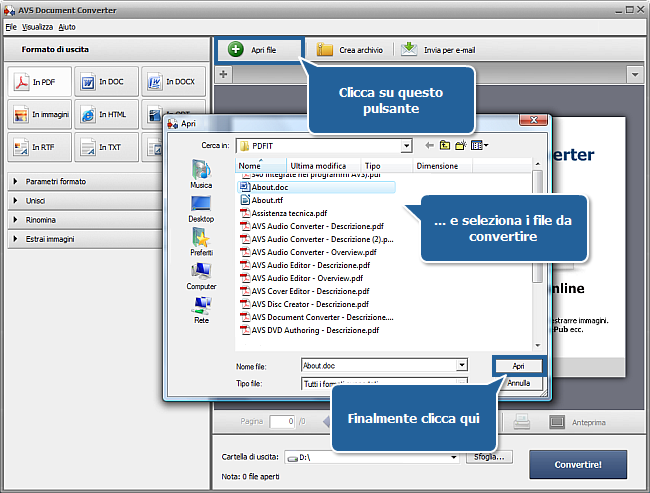
Task: Sort files by Tipo column
Action: (387, 165)
